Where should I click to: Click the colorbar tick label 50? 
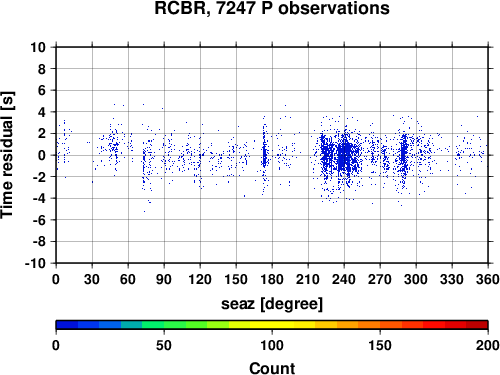pyautogui.click(x=164, y=346)
